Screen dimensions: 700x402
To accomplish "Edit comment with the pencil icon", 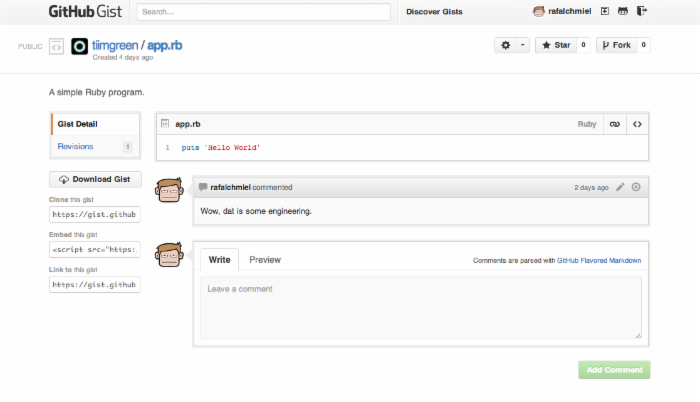I will [620, 187].
